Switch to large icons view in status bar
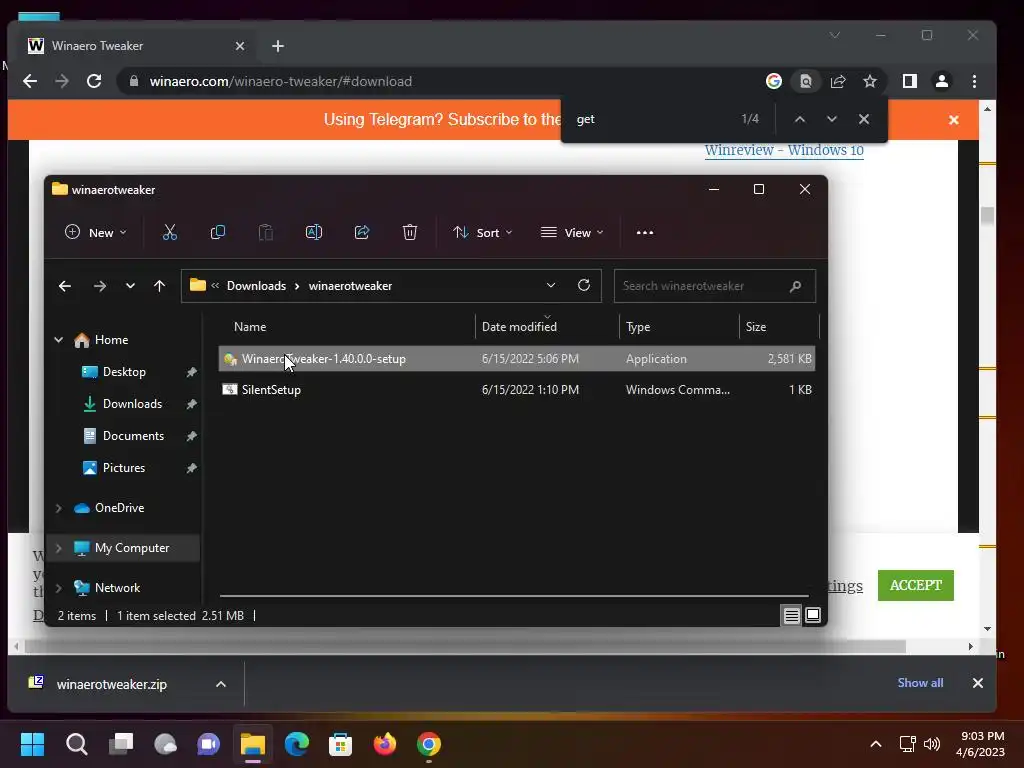 point(813,615)
